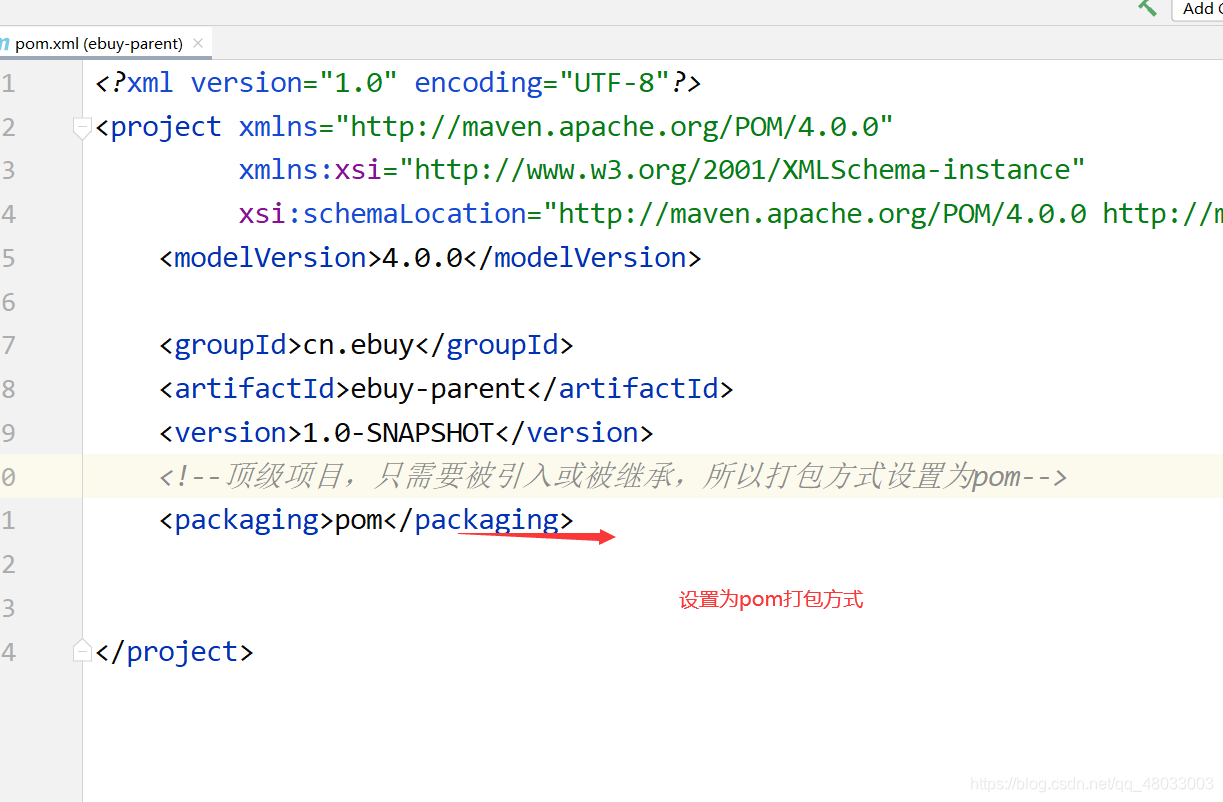
Task: Click the 4.0.0 modelVersion value
Action: (x=422, y=258)
